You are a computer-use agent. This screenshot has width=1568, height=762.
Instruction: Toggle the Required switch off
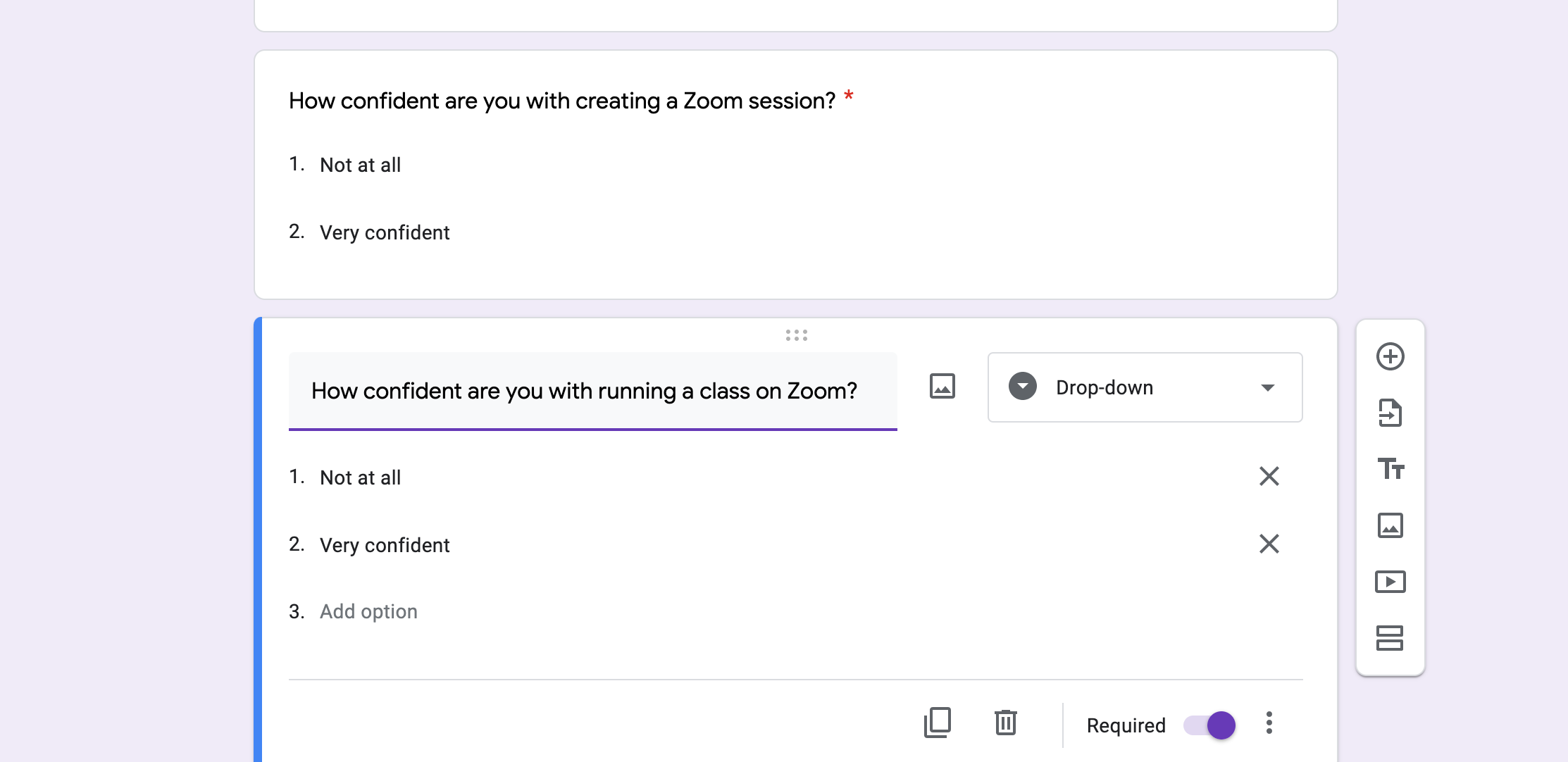coord(1209,725)
